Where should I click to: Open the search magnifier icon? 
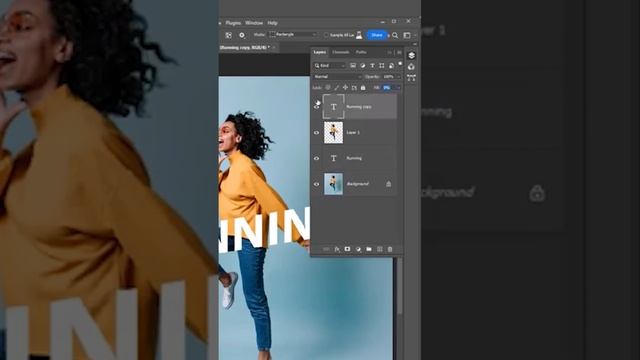point(395,36)
